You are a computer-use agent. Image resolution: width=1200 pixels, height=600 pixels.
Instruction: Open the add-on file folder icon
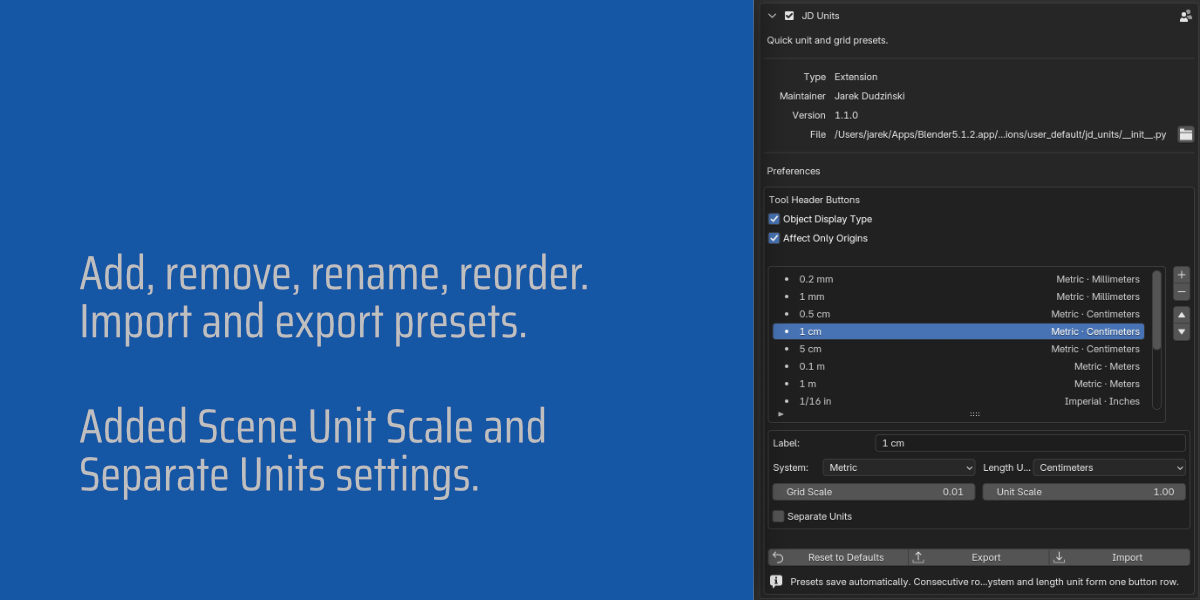1186,134
